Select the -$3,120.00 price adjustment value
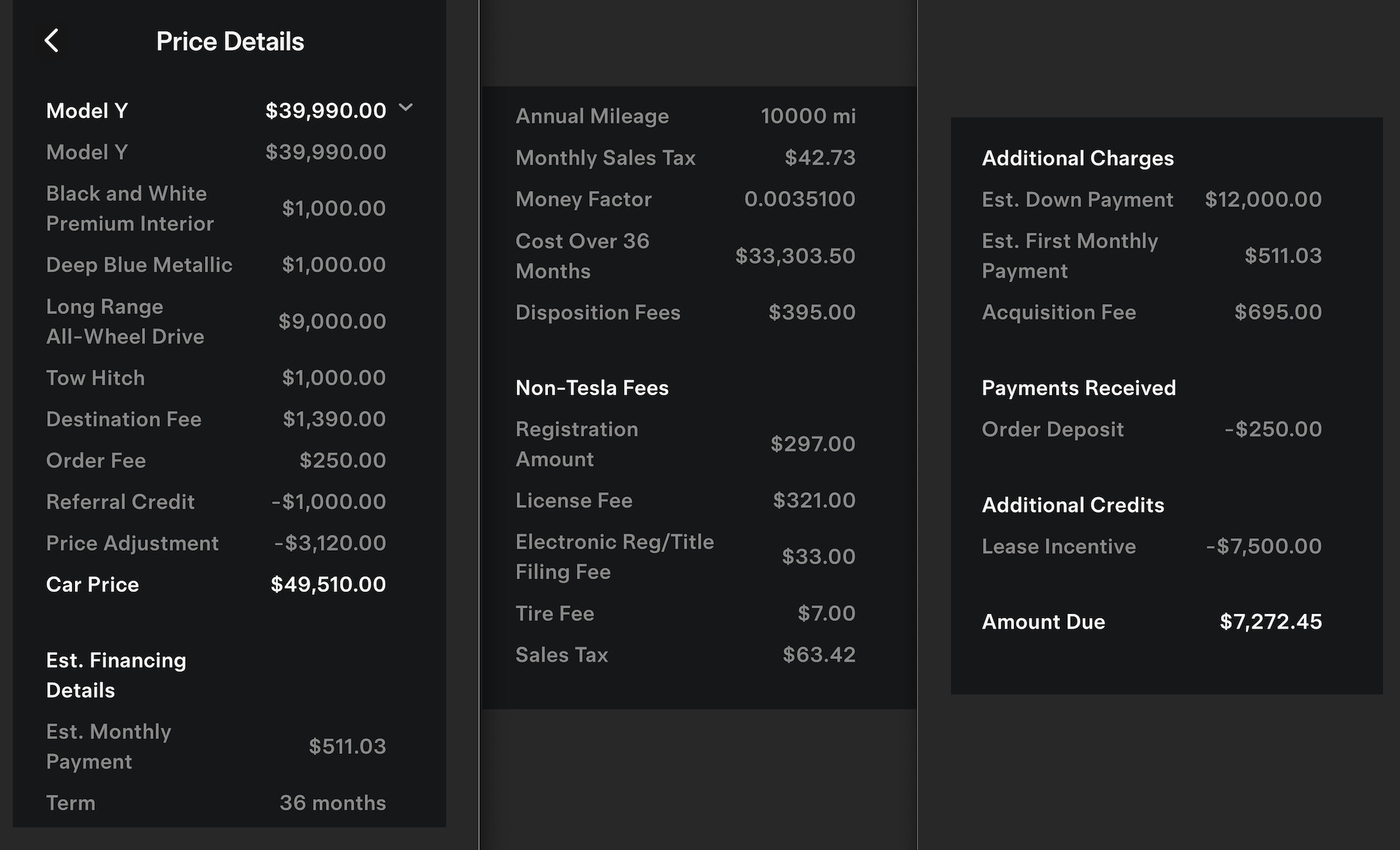Screen dimensions: 1400x850 [330, 543]
